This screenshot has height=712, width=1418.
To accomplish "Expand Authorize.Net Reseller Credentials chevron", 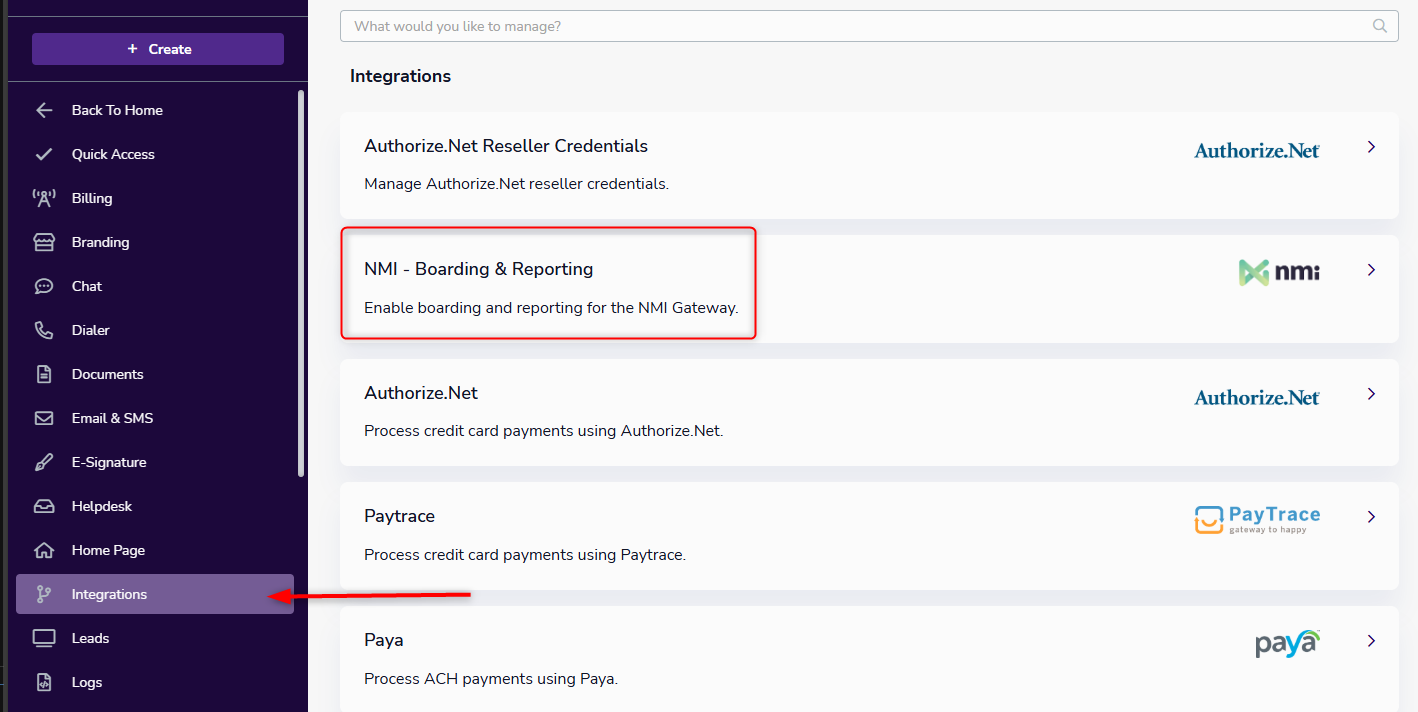I will click(x=1371, y=147).
